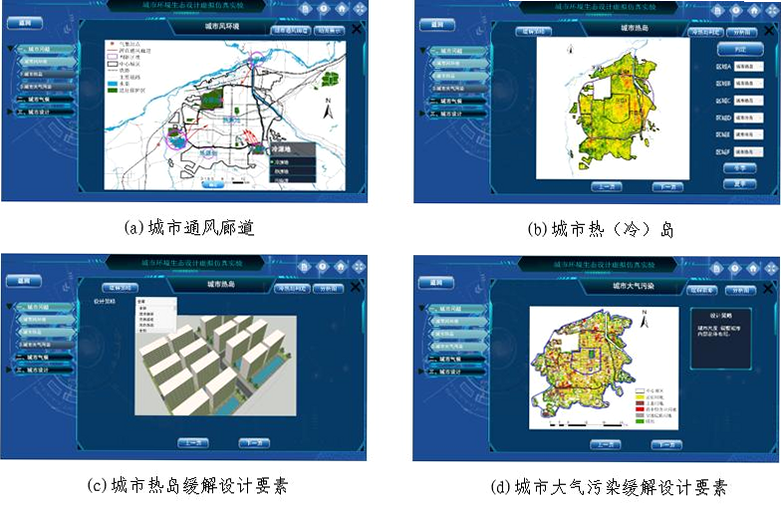
Task: Click the document icon in panel (c) header
Action: [304, 266]
